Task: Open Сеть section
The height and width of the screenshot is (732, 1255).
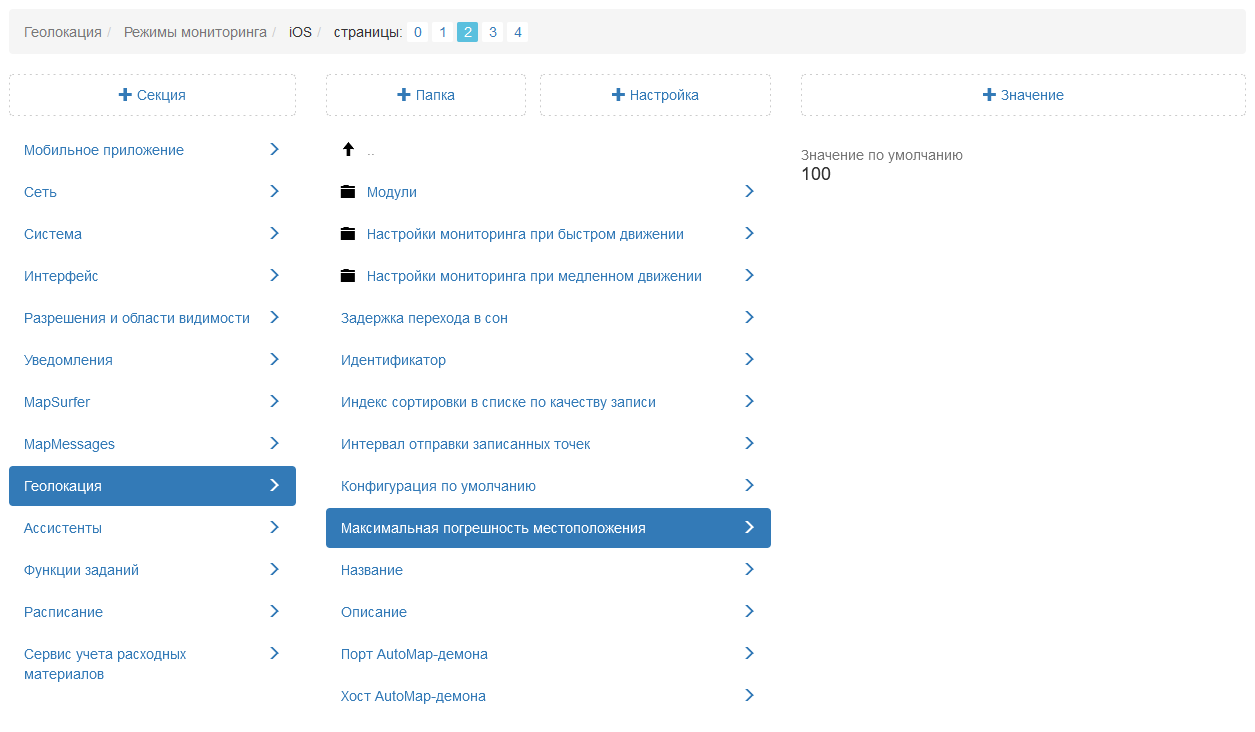Action: click(152, 192)
